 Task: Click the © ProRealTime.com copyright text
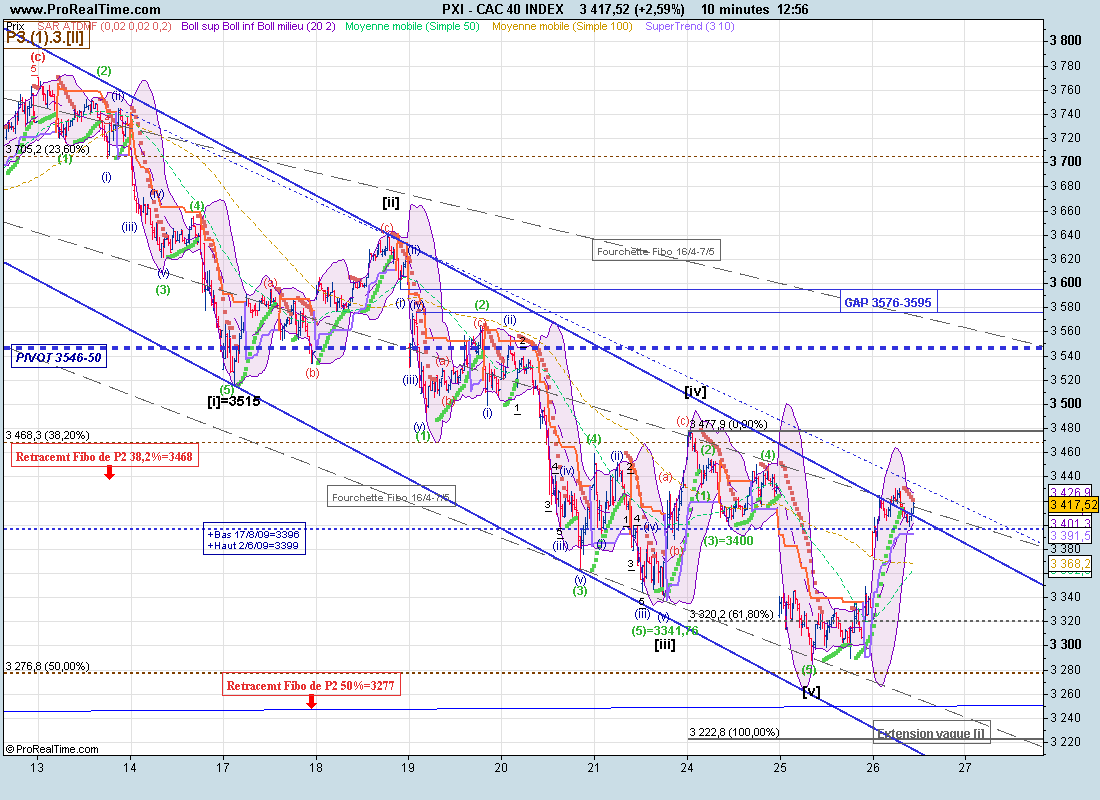(x=52, y=749)
